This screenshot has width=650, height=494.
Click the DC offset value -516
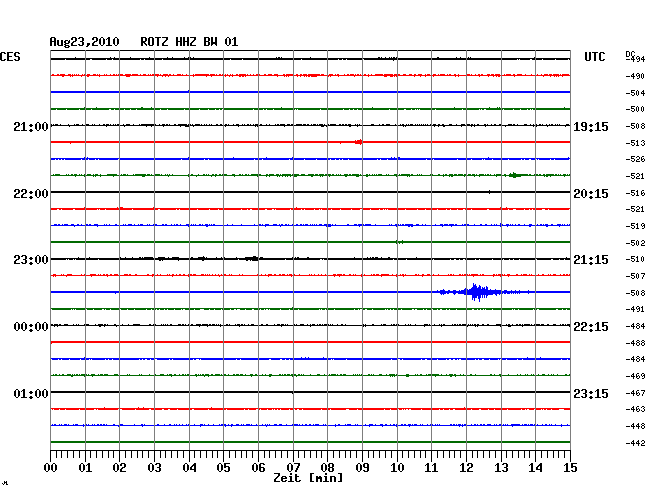(x=635, y=193)
